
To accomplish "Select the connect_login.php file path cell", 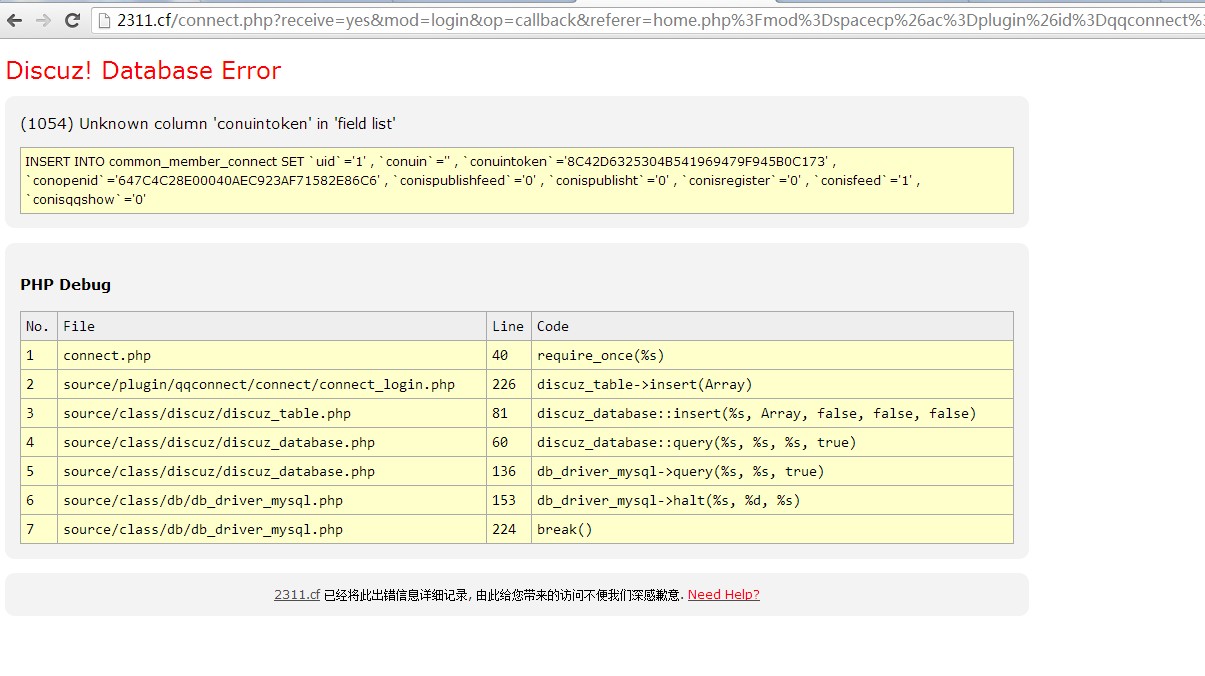I will pyautogui.click(x=258, y=384).
